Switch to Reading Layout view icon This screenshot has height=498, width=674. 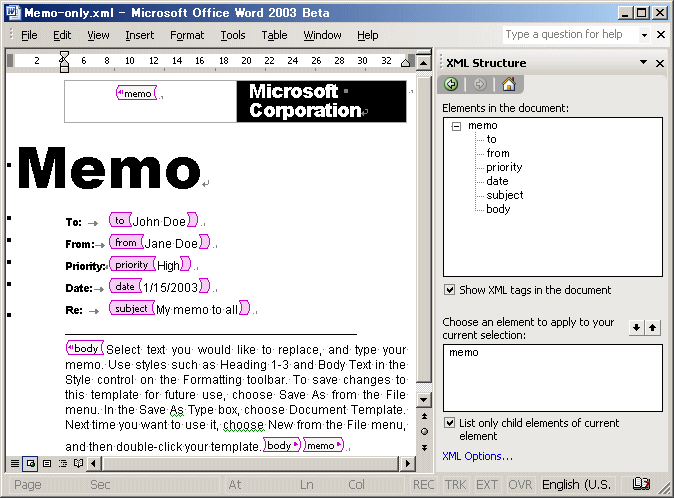click(x=78, y=463)
